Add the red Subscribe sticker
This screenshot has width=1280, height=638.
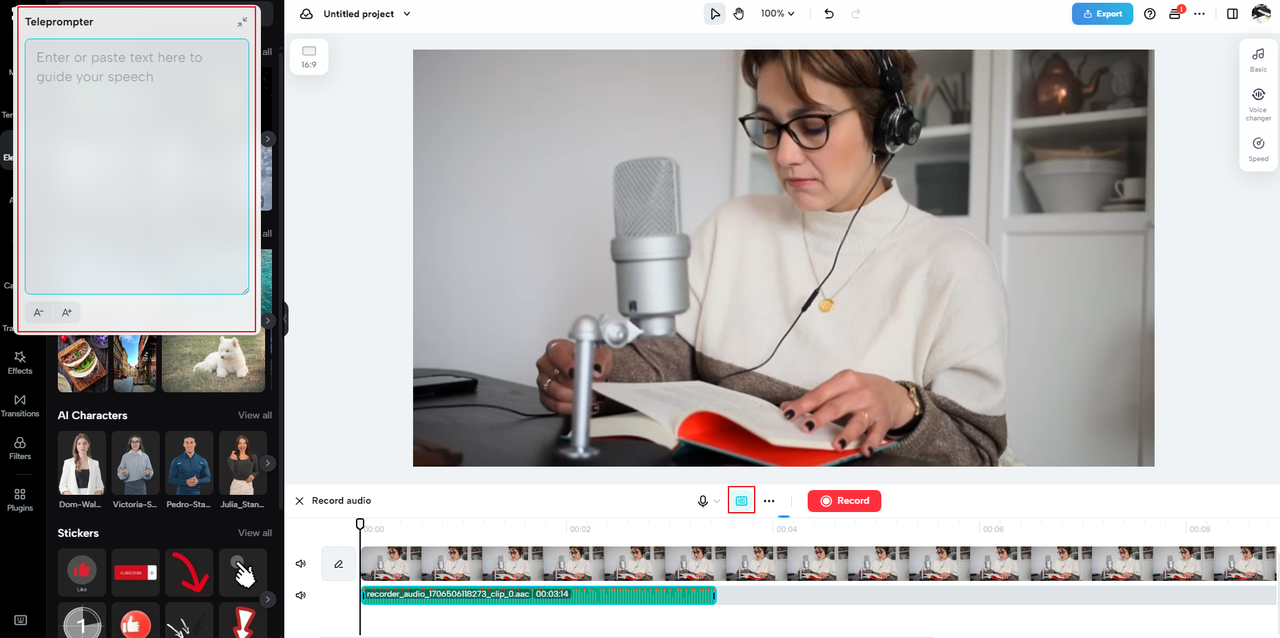click(136, 573)
